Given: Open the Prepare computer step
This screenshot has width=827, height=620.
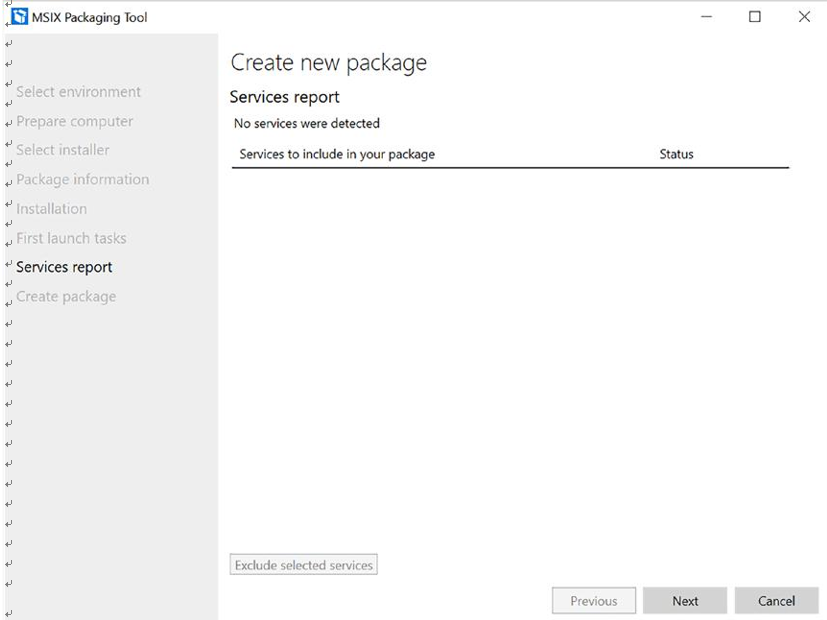Looking at the screenshot, I should (x=75, y=121).
